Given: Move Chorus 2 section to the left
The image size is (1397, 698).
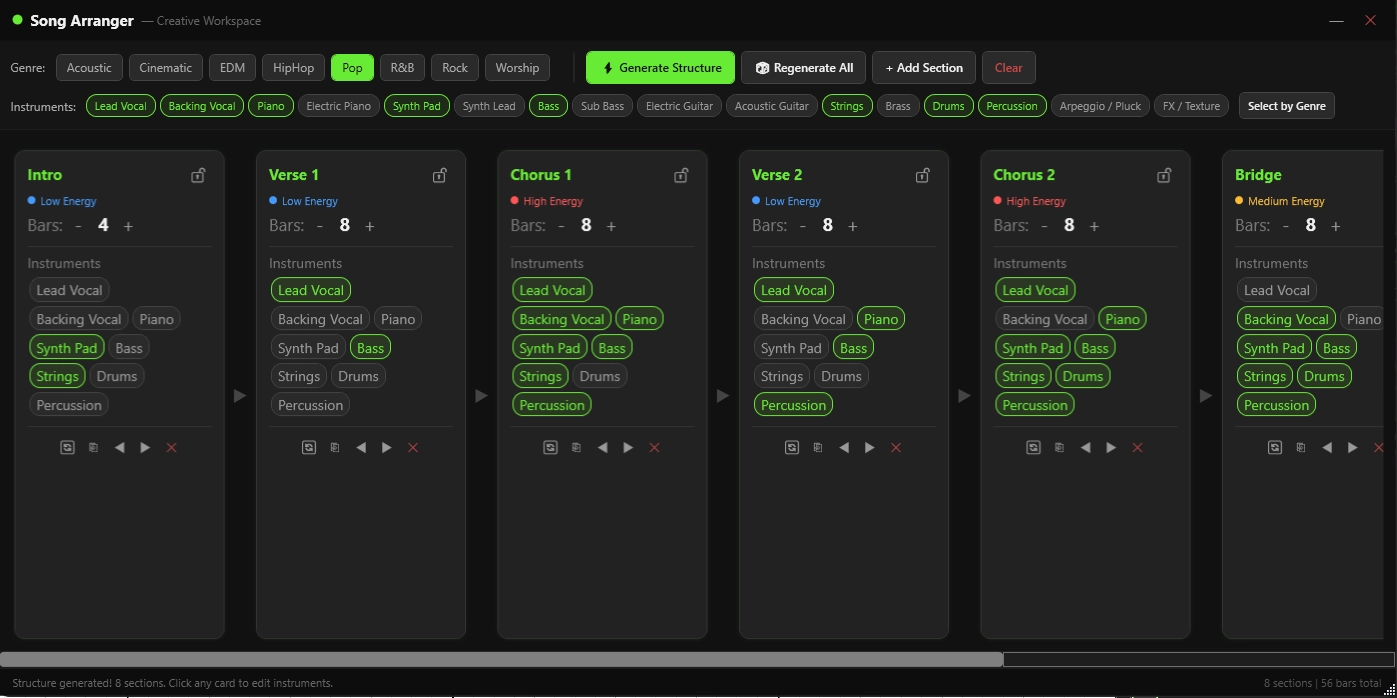Looking at the screenshot, I should pos(1085,447).
